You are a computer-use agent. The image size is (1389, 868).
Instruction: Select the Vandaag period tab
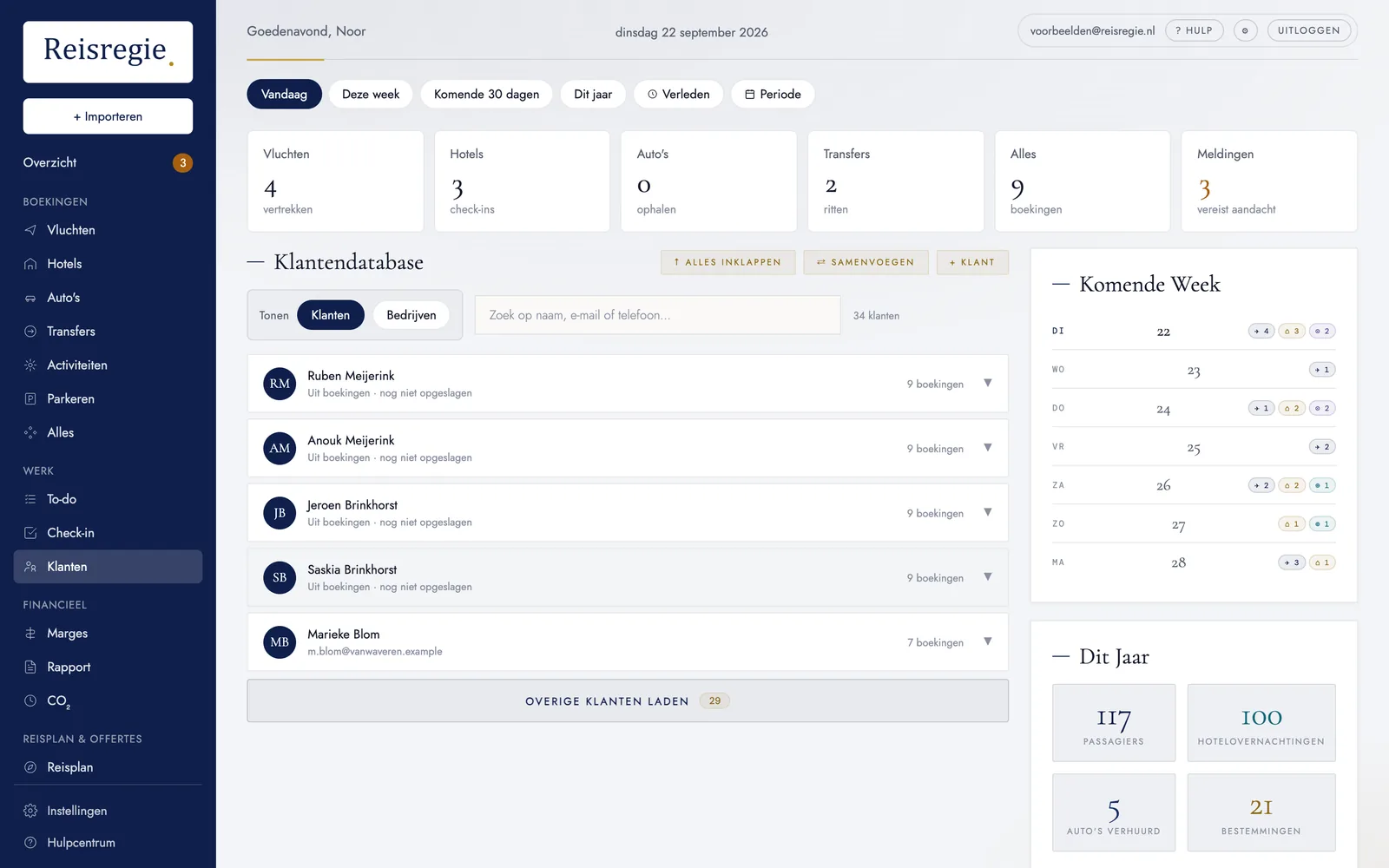click(x=284, y=94)
